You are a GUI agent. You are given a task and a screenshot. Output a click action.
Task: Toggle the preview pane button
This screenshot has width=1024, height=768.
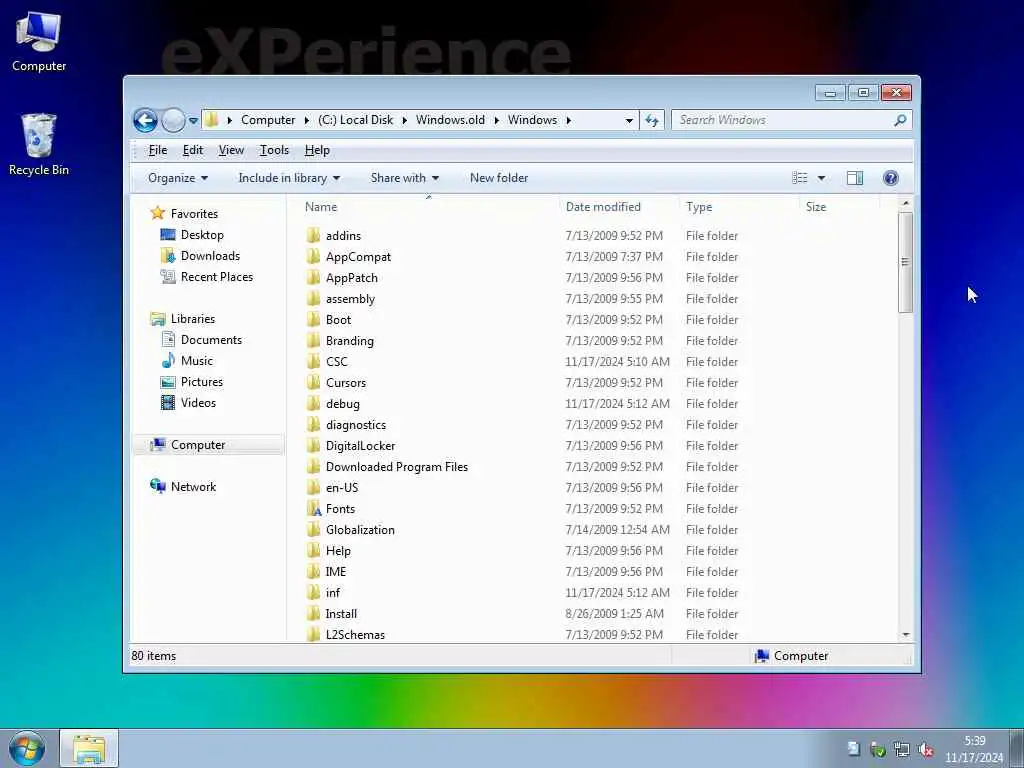854,178
